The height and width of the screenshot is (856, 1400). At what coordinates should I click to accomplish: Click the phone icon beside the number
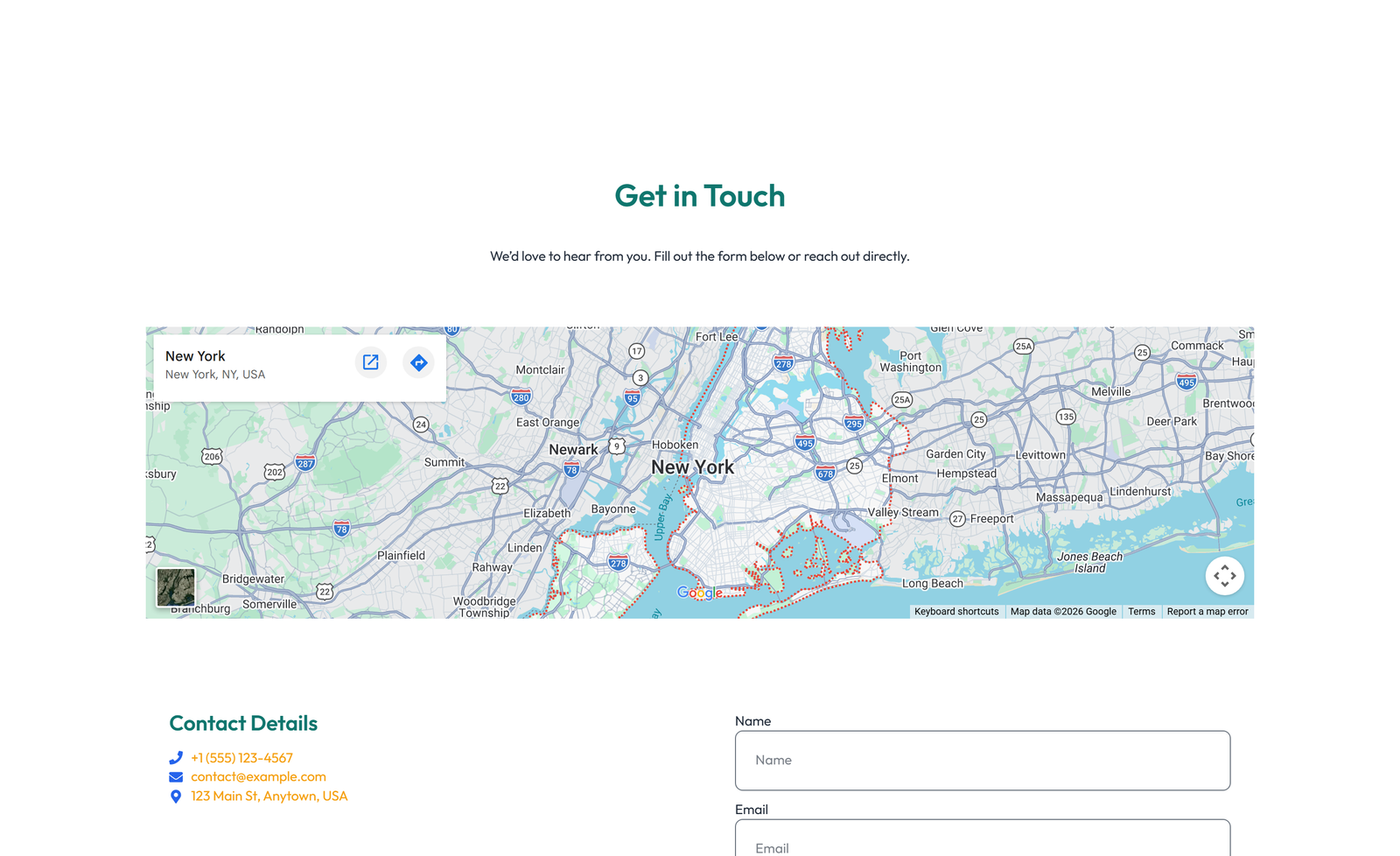[x=176, y=758]
